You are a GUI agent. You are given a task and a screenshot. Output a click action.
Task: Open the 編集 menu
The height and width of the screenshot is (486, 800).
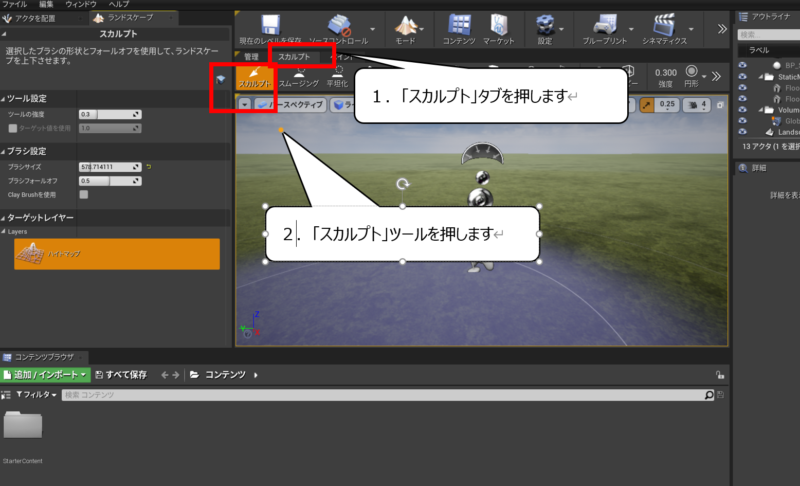46,4
